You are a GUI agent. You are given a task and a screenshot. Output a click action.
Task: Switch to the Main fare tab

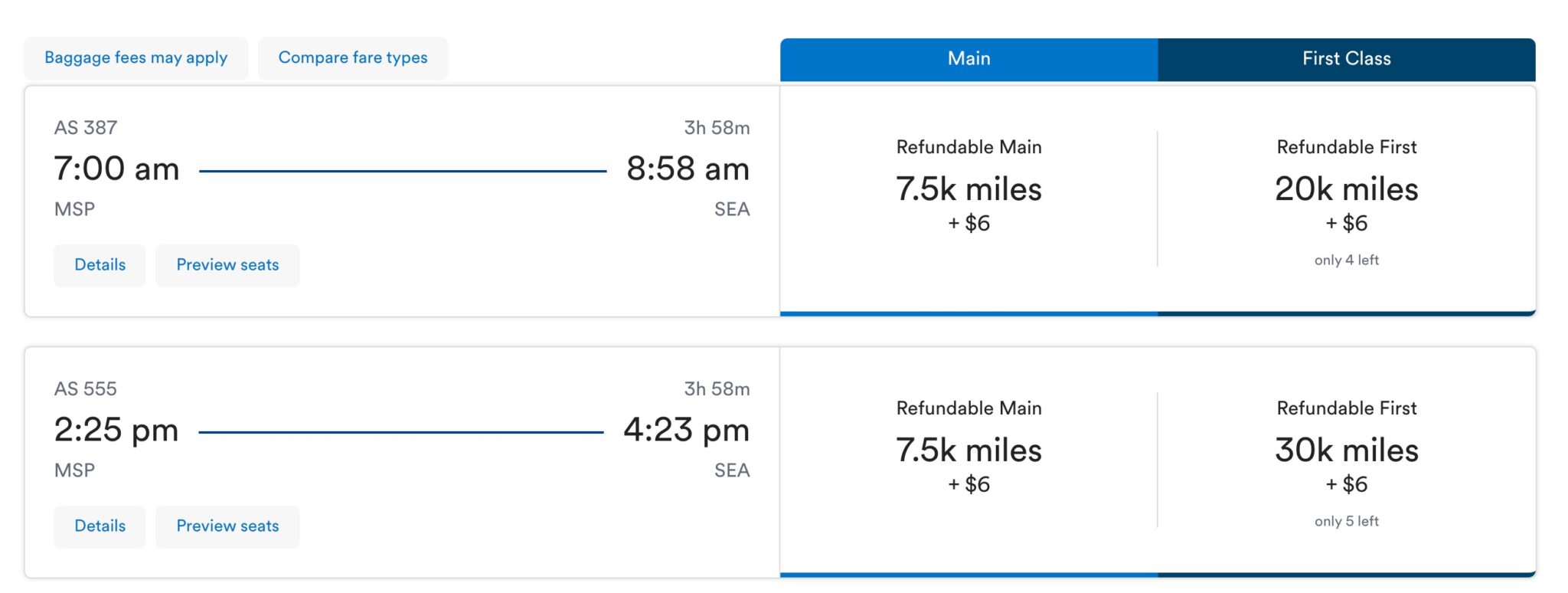click(968, 58)
